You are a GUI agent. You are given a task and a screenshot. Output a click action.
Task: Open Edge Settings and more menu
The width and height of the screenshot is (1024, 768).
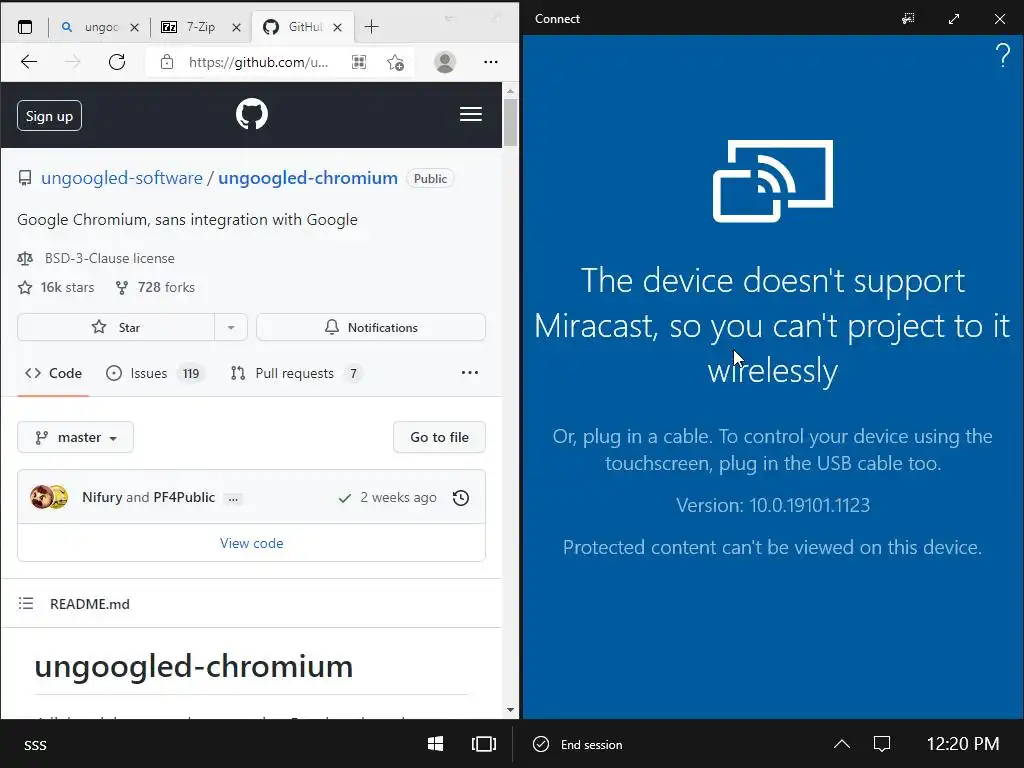[x=490, y=62]
